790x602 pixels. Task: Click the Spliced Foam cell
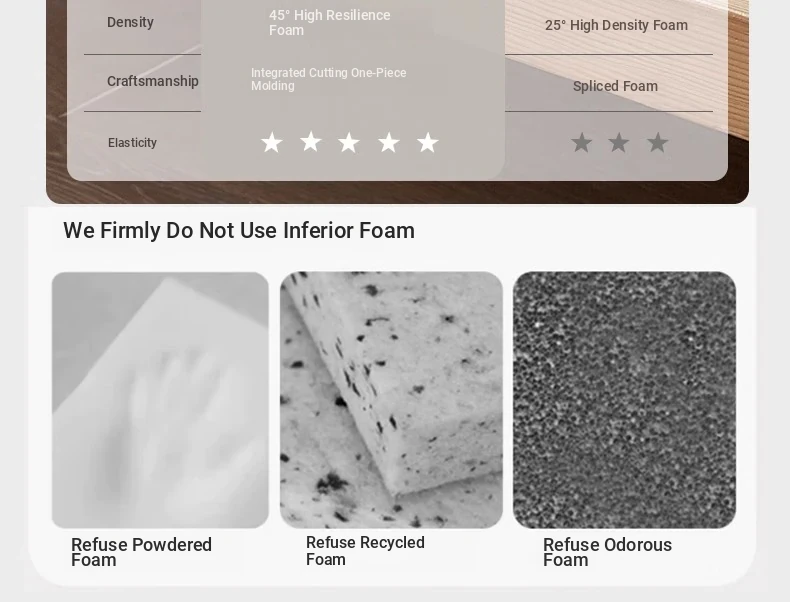click(615, 86)
